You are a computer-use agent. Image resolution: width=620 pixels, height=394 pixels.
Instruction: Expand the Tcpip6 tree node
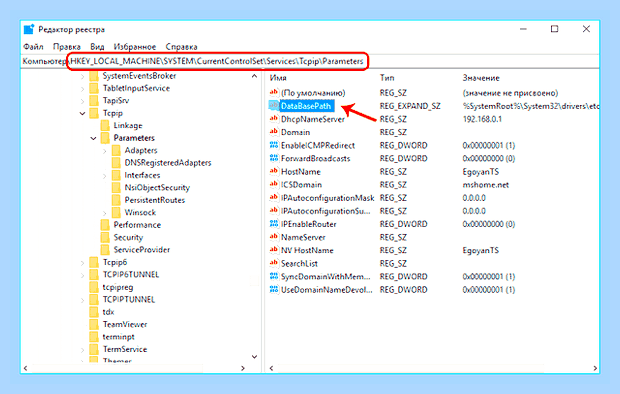point(82,263)
